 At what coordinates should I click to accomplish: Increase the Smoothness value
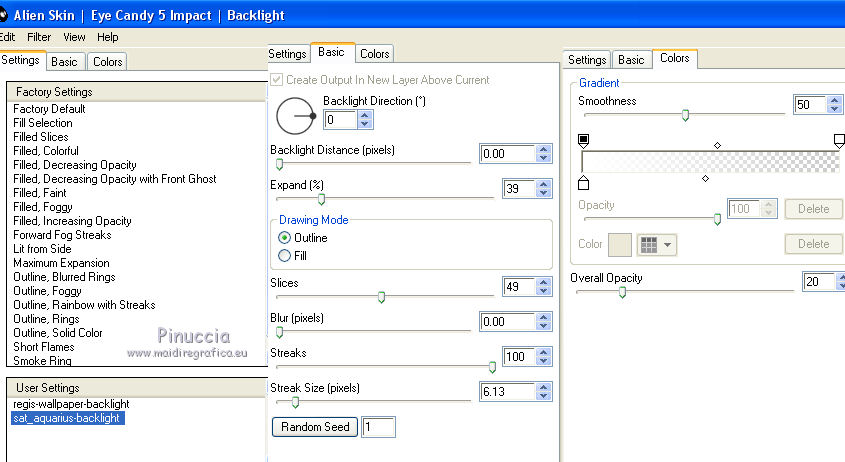point(835,100)
